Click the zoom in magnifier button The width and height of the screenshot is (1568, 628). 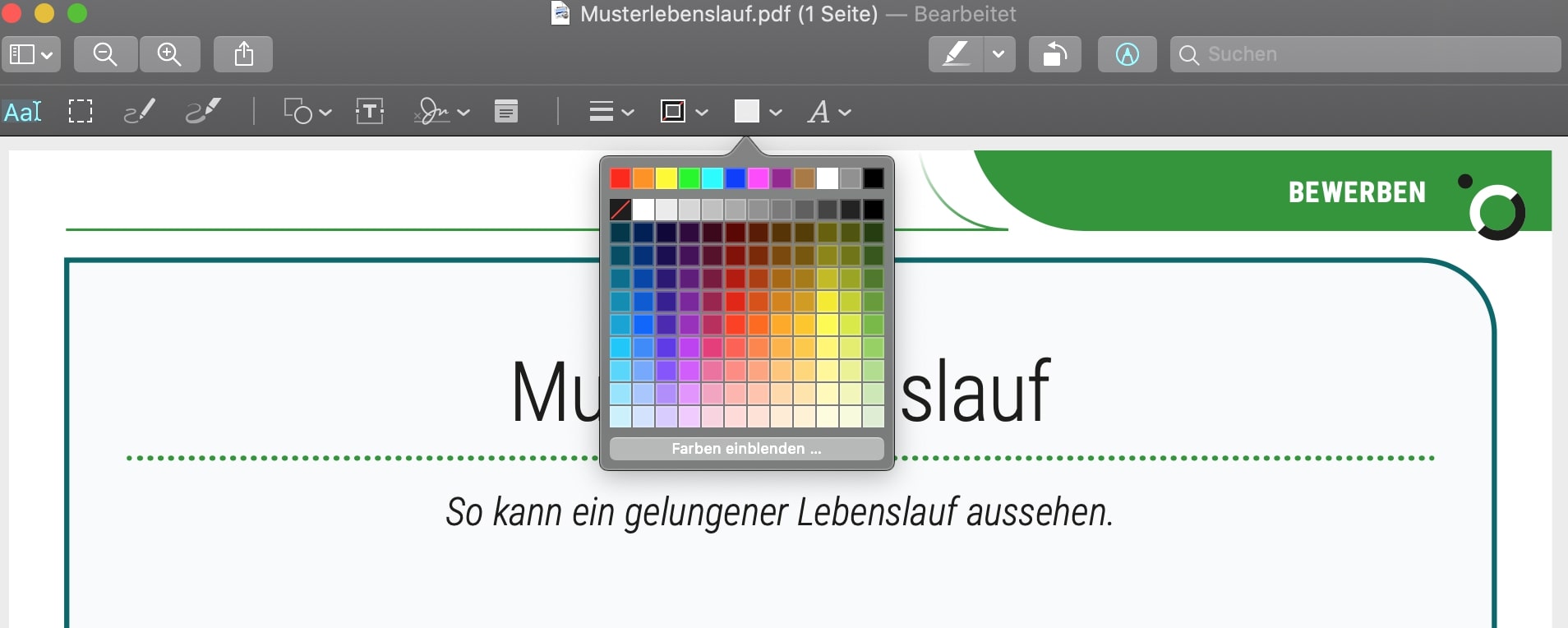point(169,54)
